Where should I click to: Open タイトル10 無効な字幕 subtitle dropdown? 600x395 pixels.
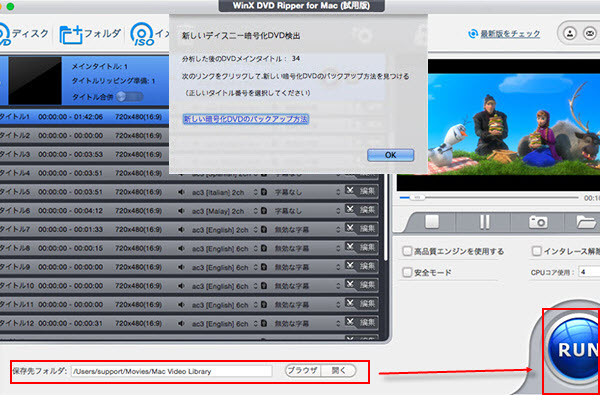[307, 286]
